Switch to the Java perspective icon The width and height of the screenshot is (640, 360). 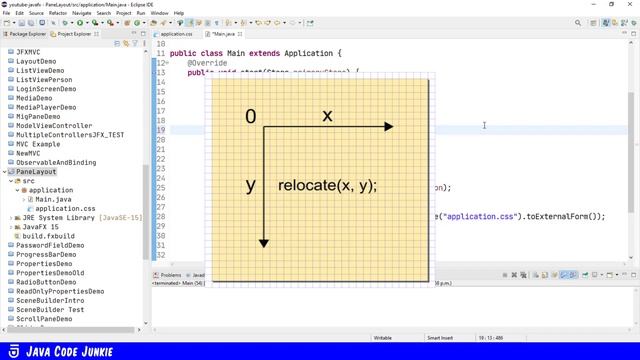pos(606,23)
